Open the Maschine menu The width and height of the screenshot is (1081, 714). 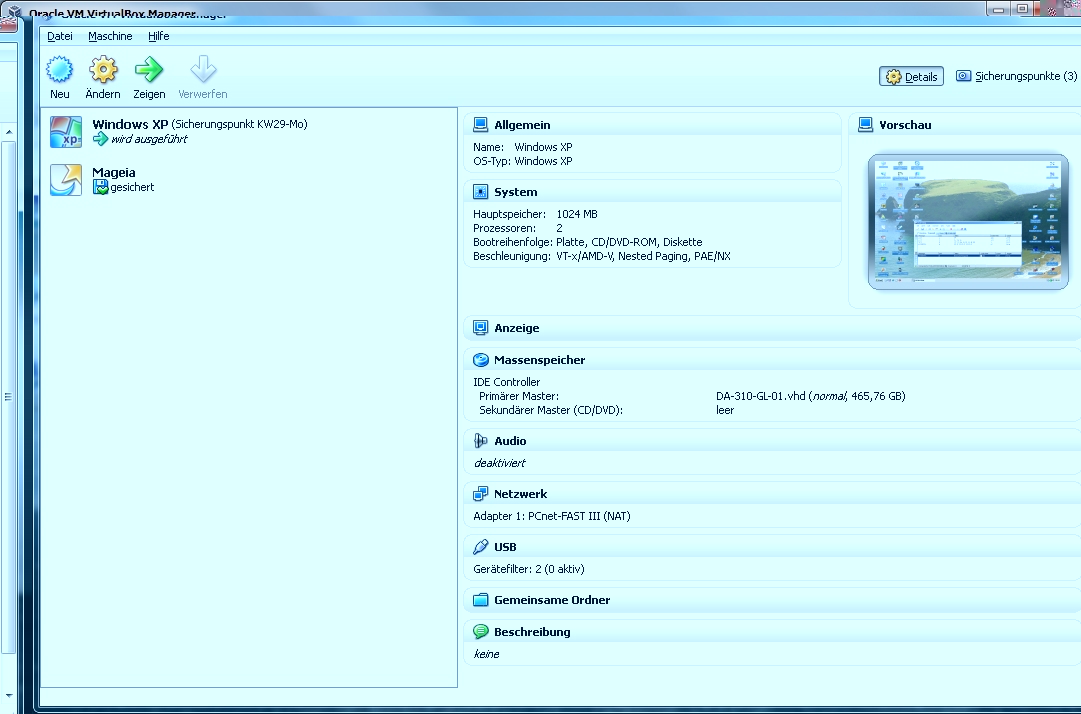[x=110, y=36]
